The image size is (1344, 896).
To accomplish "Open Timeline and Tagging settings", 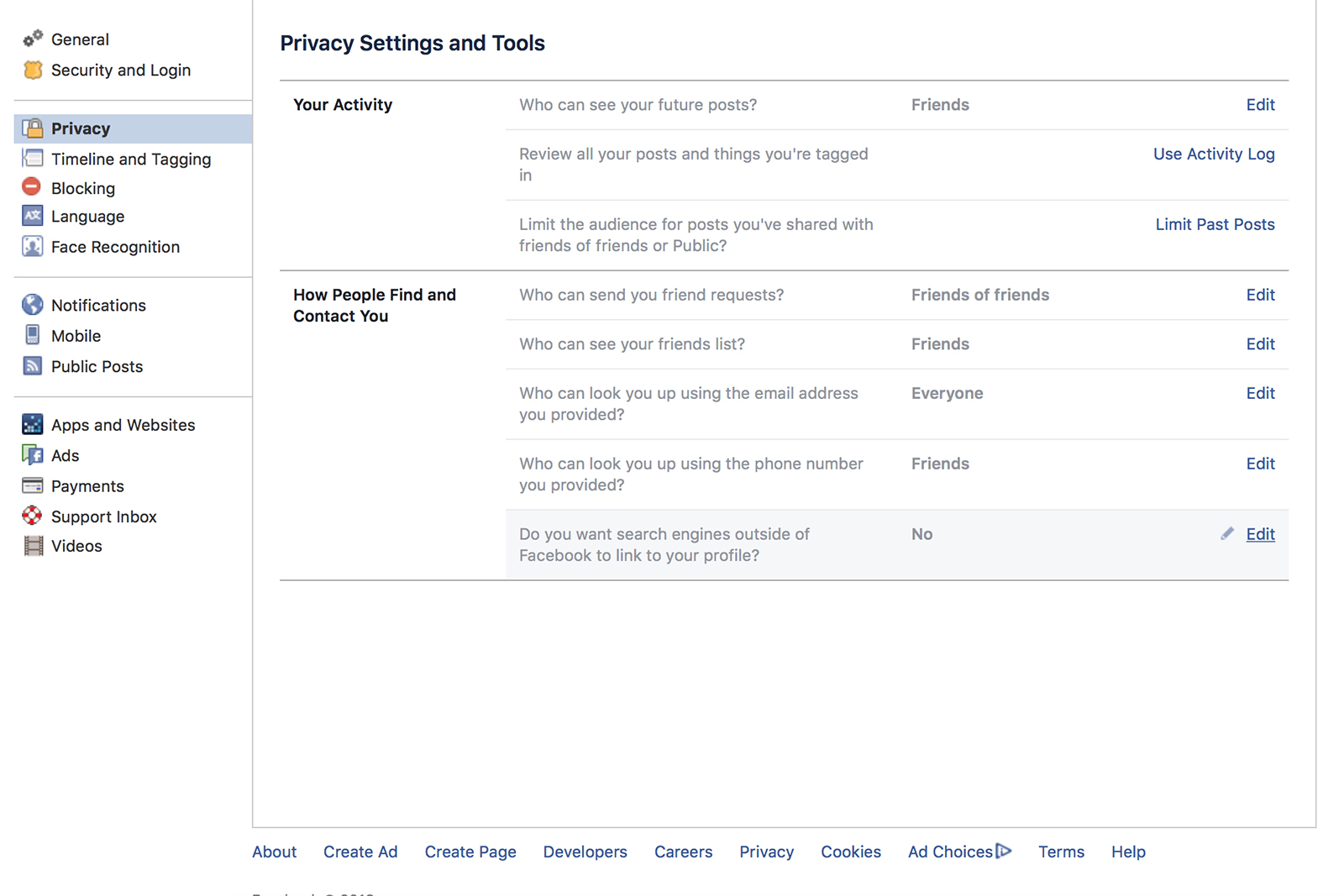I will 131,159.
